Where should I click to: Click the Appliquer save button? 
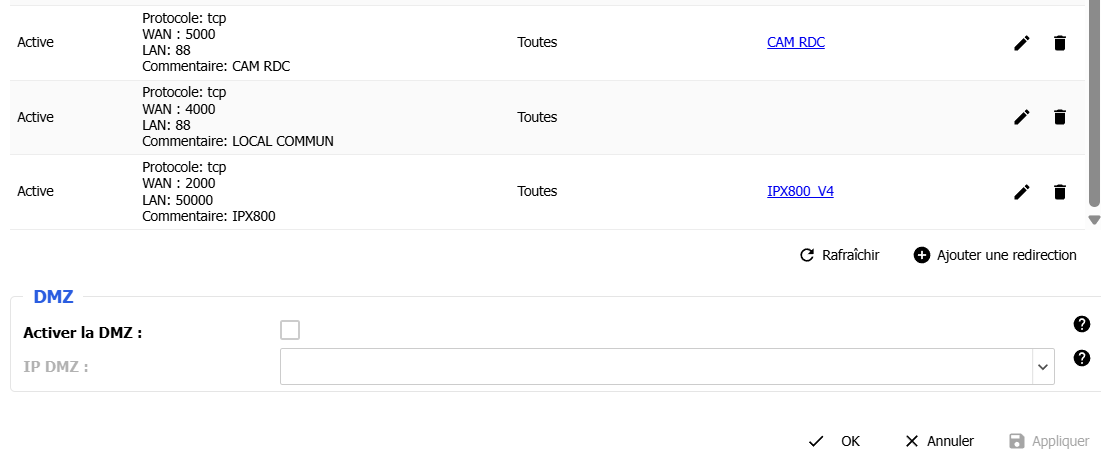click(x=1049, y=441)
